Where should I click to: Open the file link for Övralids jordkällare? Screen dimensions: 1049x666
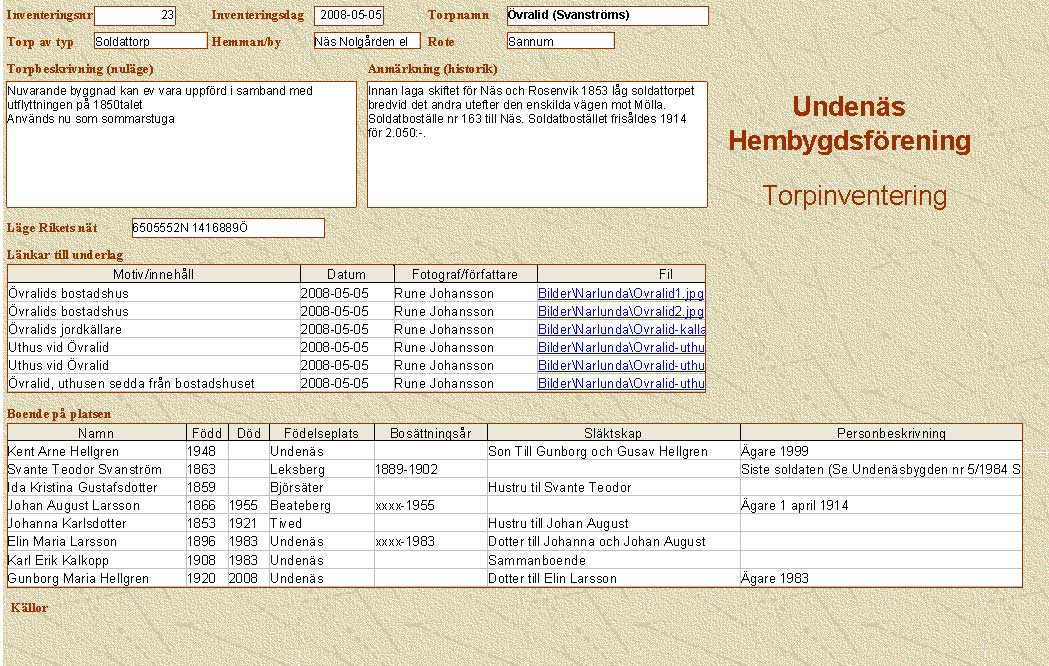(x=621, y=330)
